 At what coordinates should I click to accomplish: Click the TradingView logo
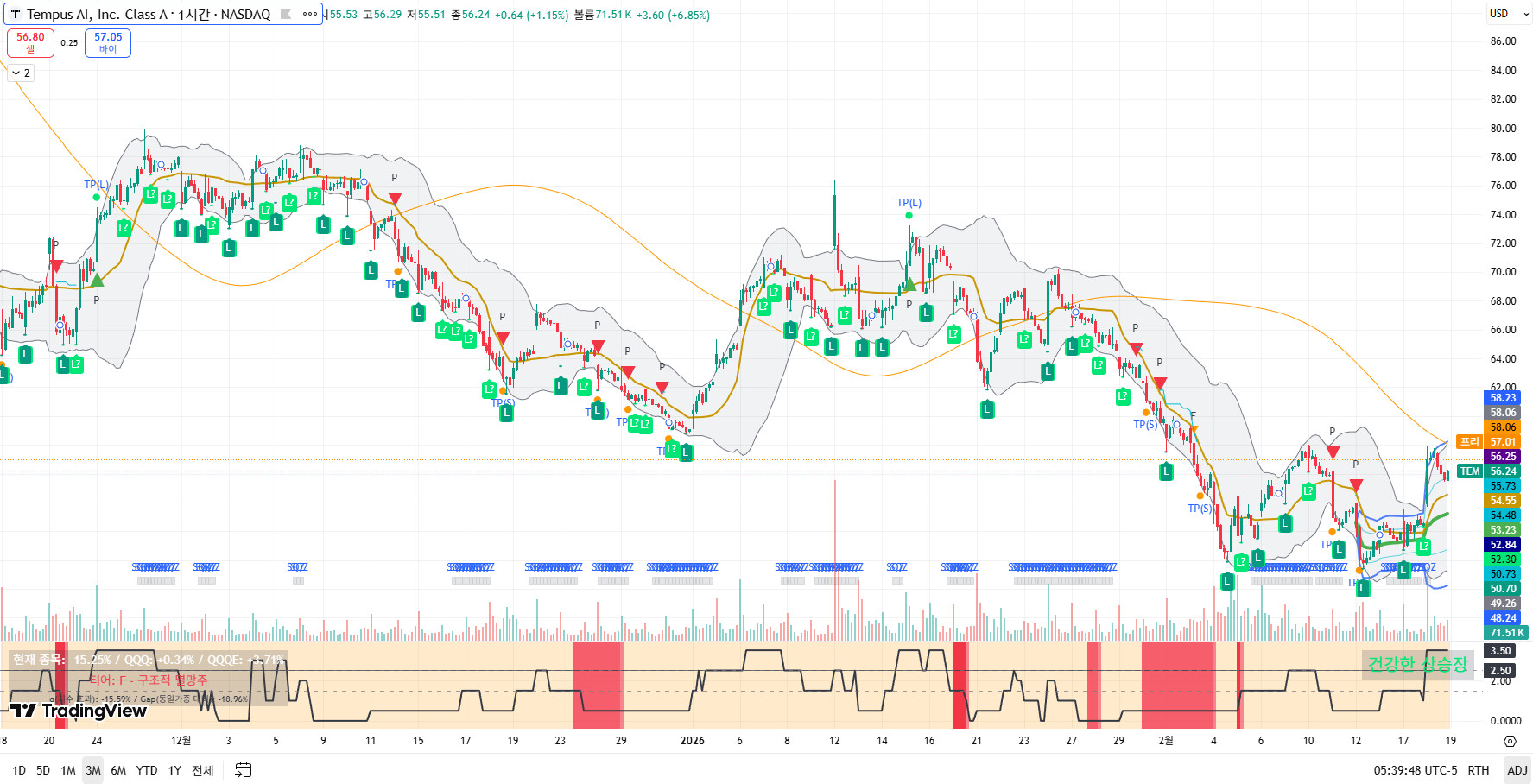(x=79, y=711)
